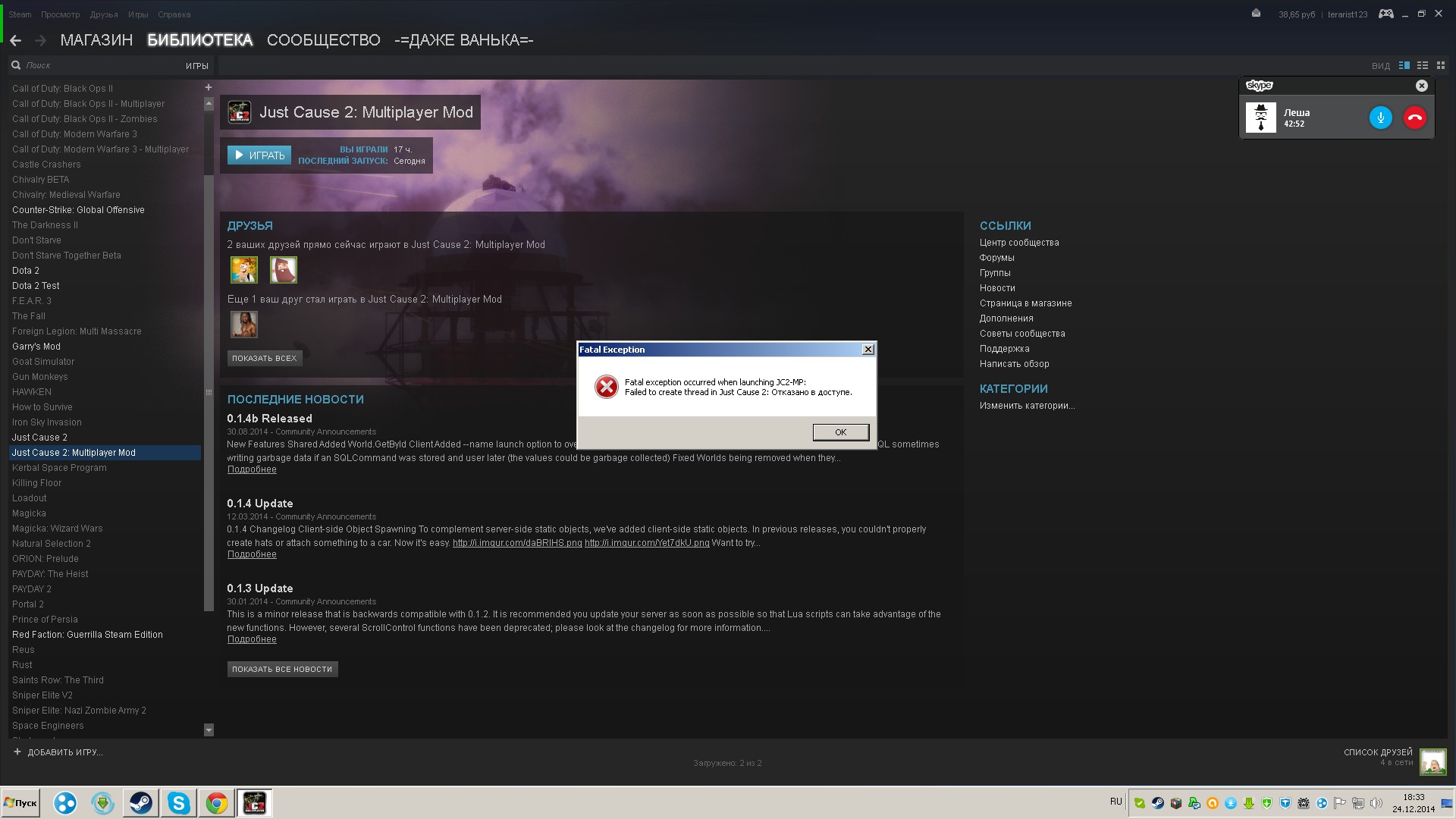The width and height of the screenshot is (1456, 819).
Task: Switch to detailed view icon
Action: tap(1404, 66)
